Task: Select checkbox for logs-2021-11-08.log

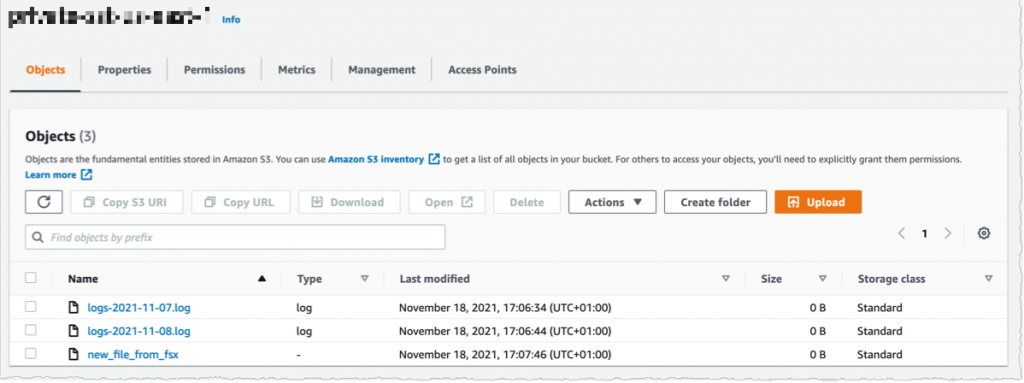Action: coord(31,331)
